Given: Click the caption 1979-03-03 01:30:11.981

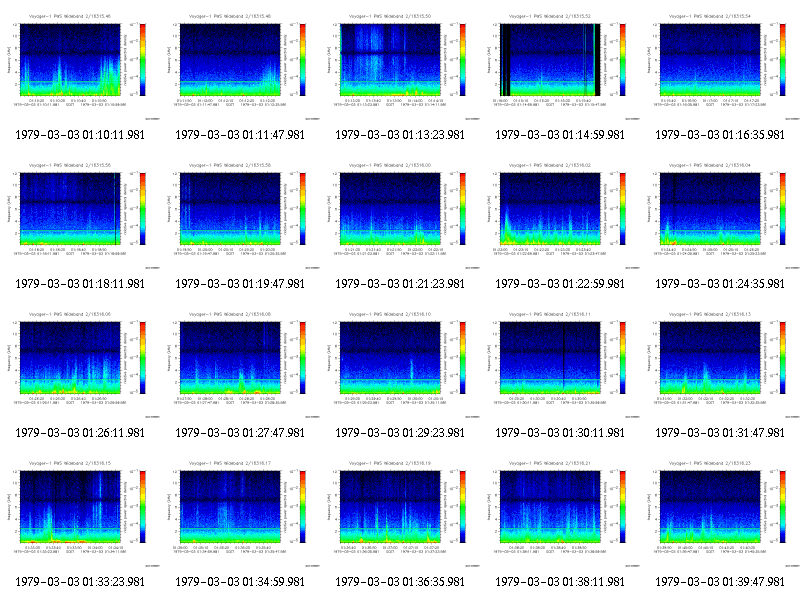Looking at the screenshot, I should (x=560, y=433).
